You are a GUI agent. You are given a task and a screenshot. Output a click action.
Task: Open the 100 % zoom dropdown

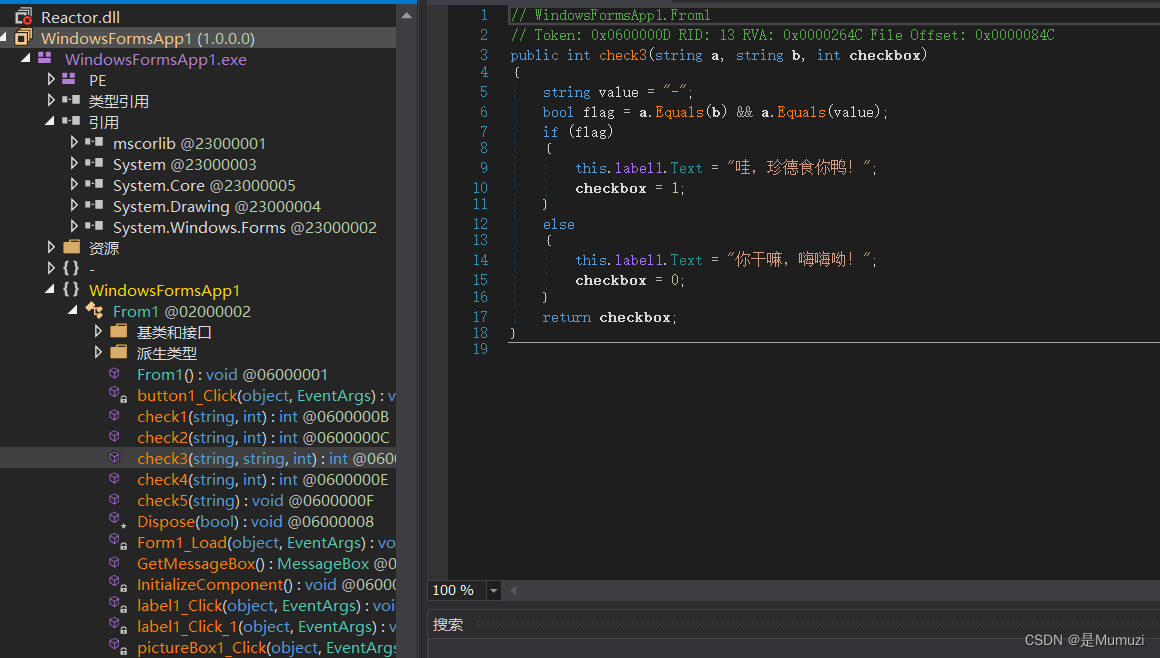click(x=493, y=591)
